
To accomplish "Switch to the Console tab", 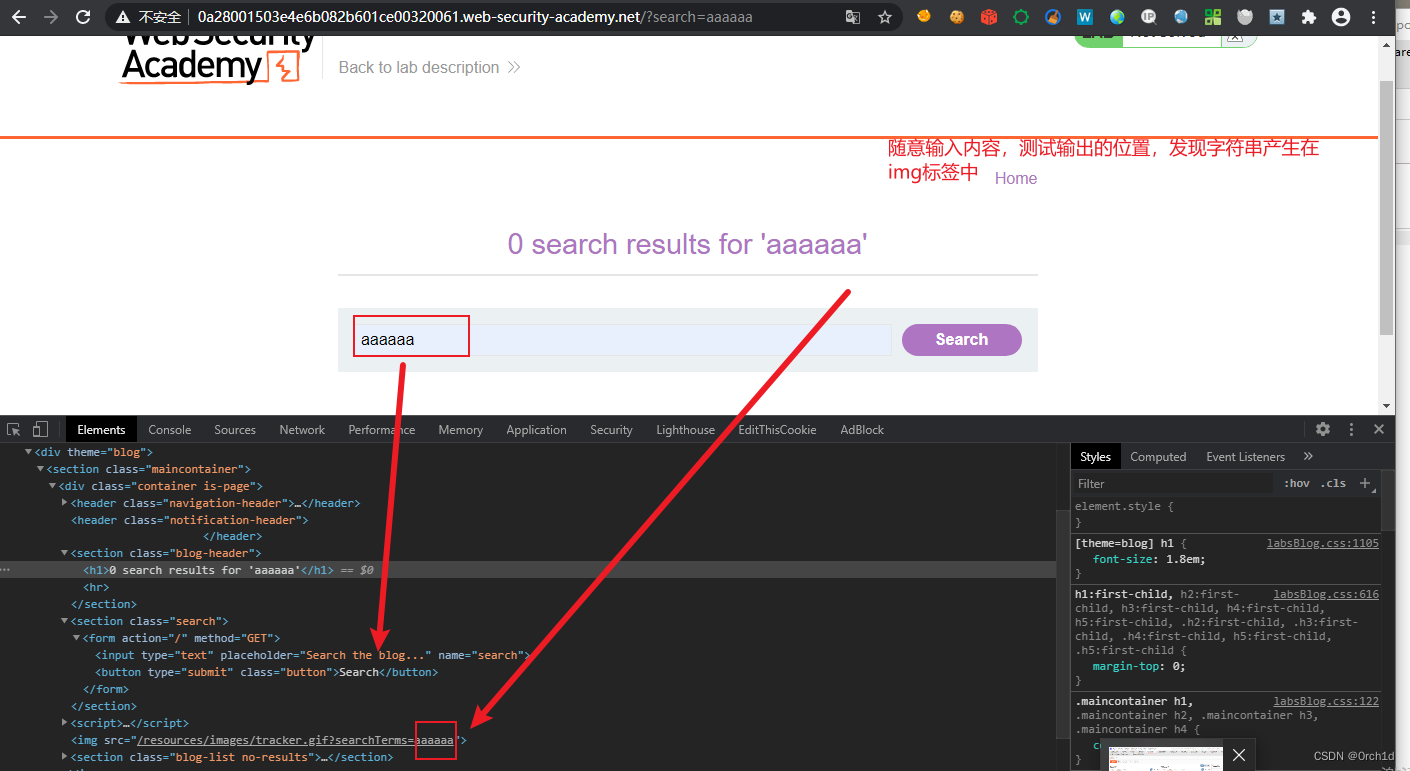I will [170, 430].
